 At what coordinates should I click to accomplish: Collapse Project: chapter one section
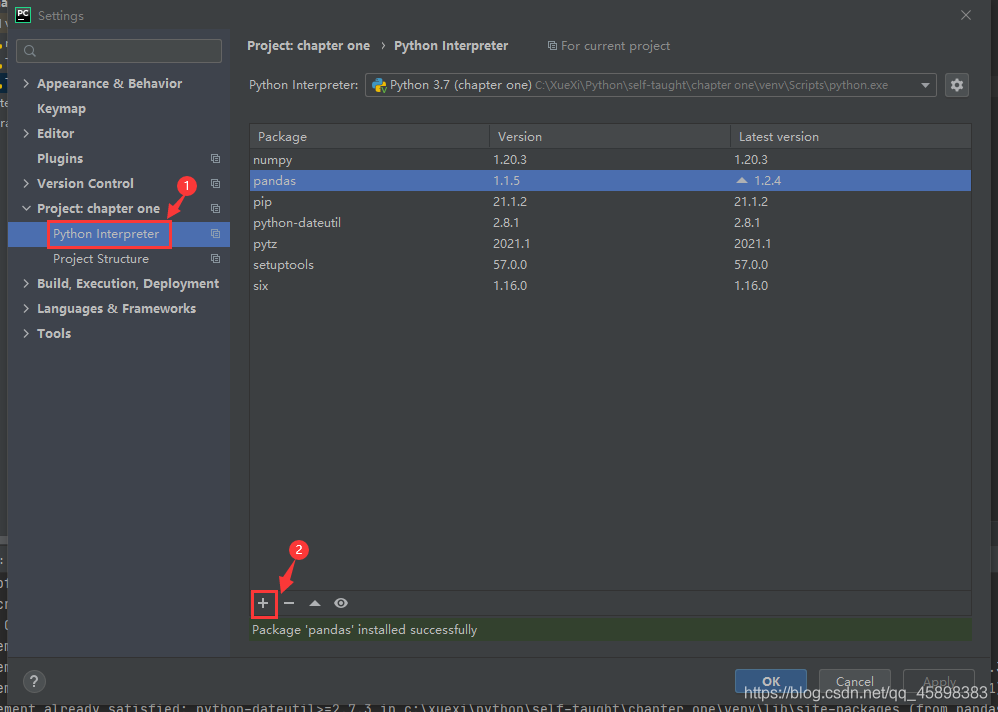[x=26, y=209]
